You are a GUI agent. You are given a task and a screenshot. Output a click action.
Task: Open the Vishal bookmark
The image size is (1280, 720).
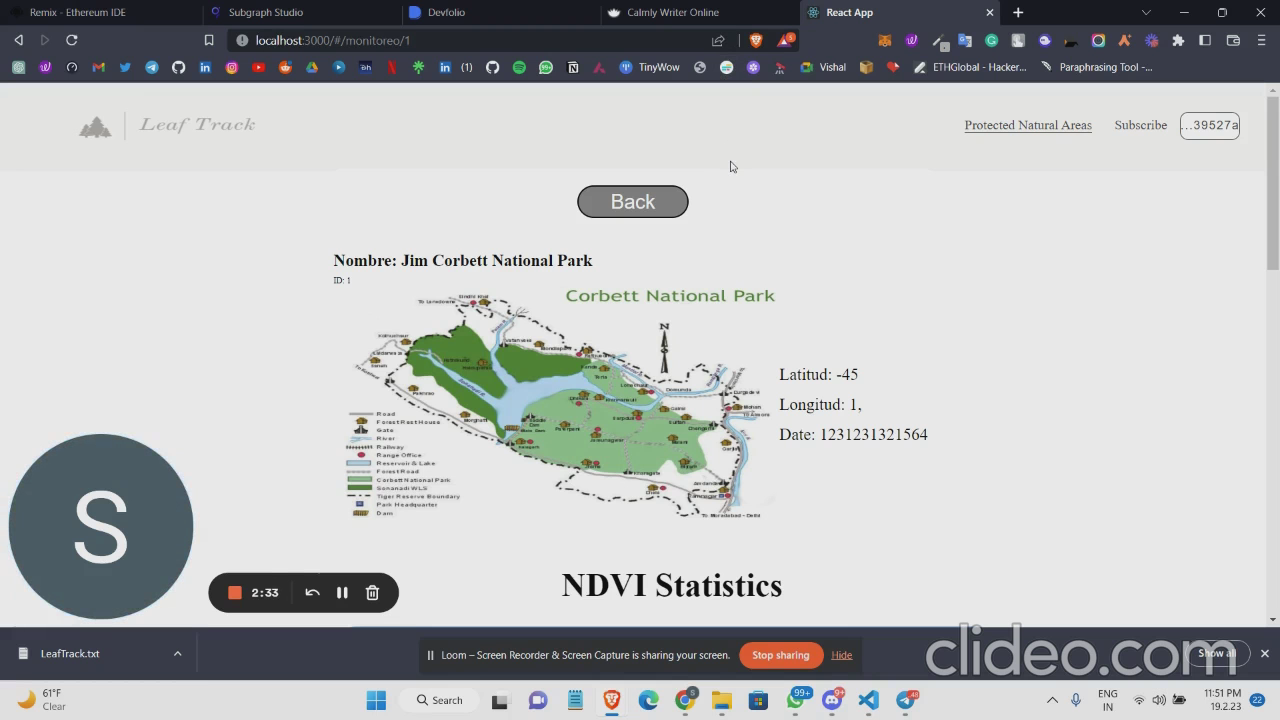823,67
